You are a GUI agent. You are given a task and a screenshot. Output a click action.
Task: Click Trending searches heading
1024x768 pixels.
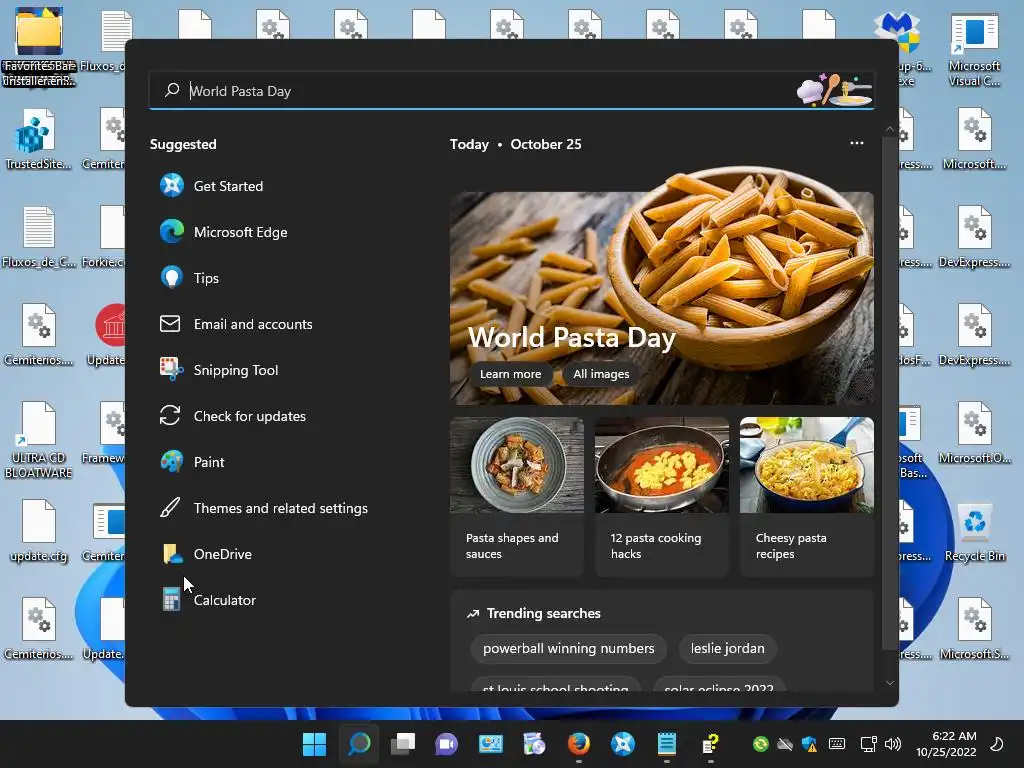coord(543,613)
